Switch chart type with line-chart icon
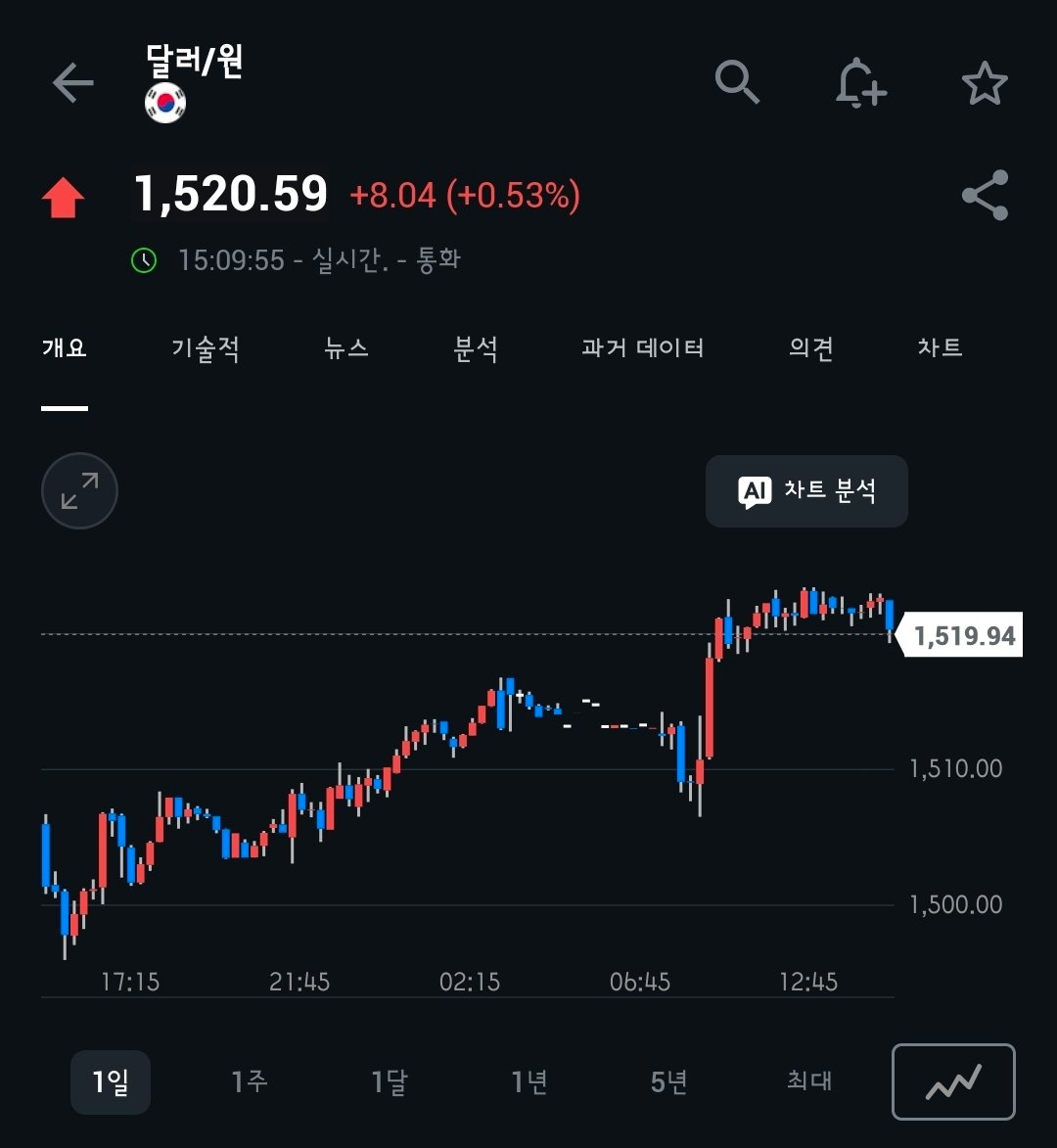The height and width of the screenshot is (1148, 1057). point(953,1081)
